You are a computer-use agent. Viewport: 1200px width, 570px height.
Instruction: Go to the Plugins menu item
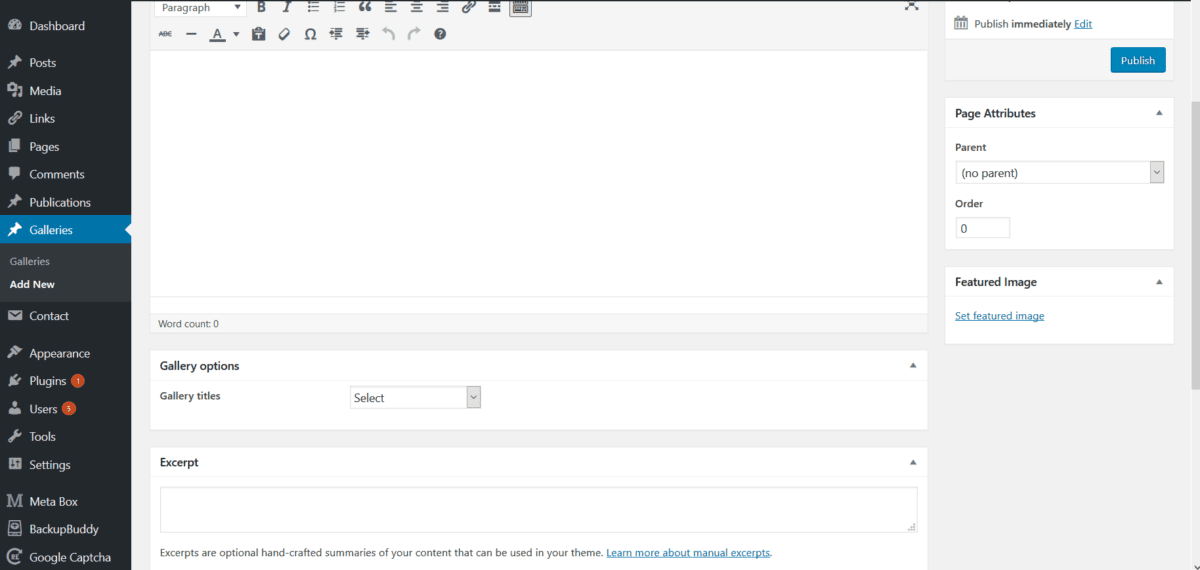47,381
